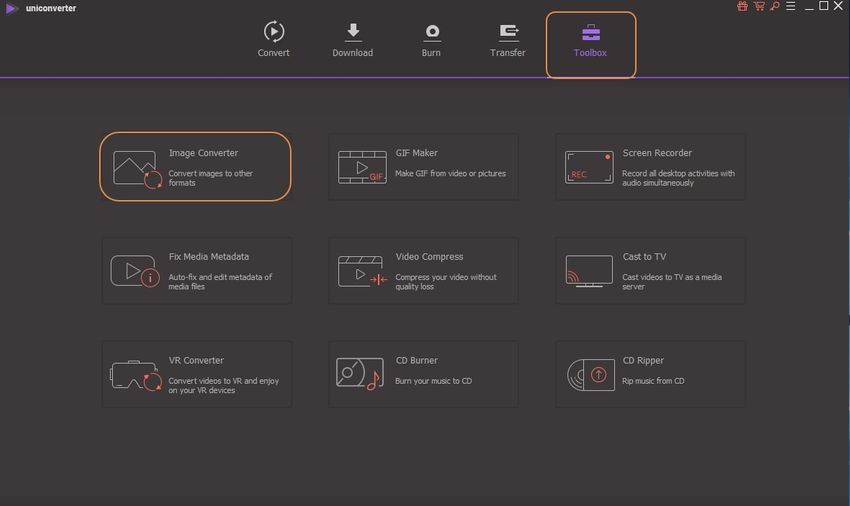Viewport: 850px width, 506px height.
Task: Click the VR Converter headset icon
Action: pyautogui.click(x=136, y=375)
